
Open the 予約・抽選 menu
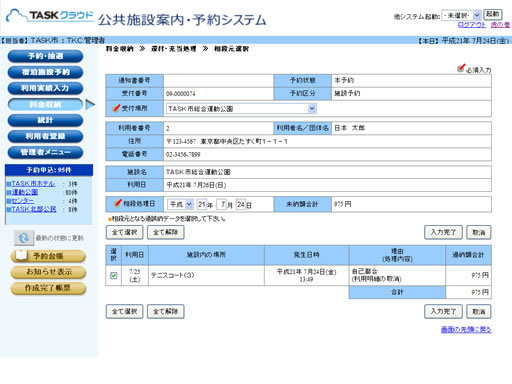(45, 56)
